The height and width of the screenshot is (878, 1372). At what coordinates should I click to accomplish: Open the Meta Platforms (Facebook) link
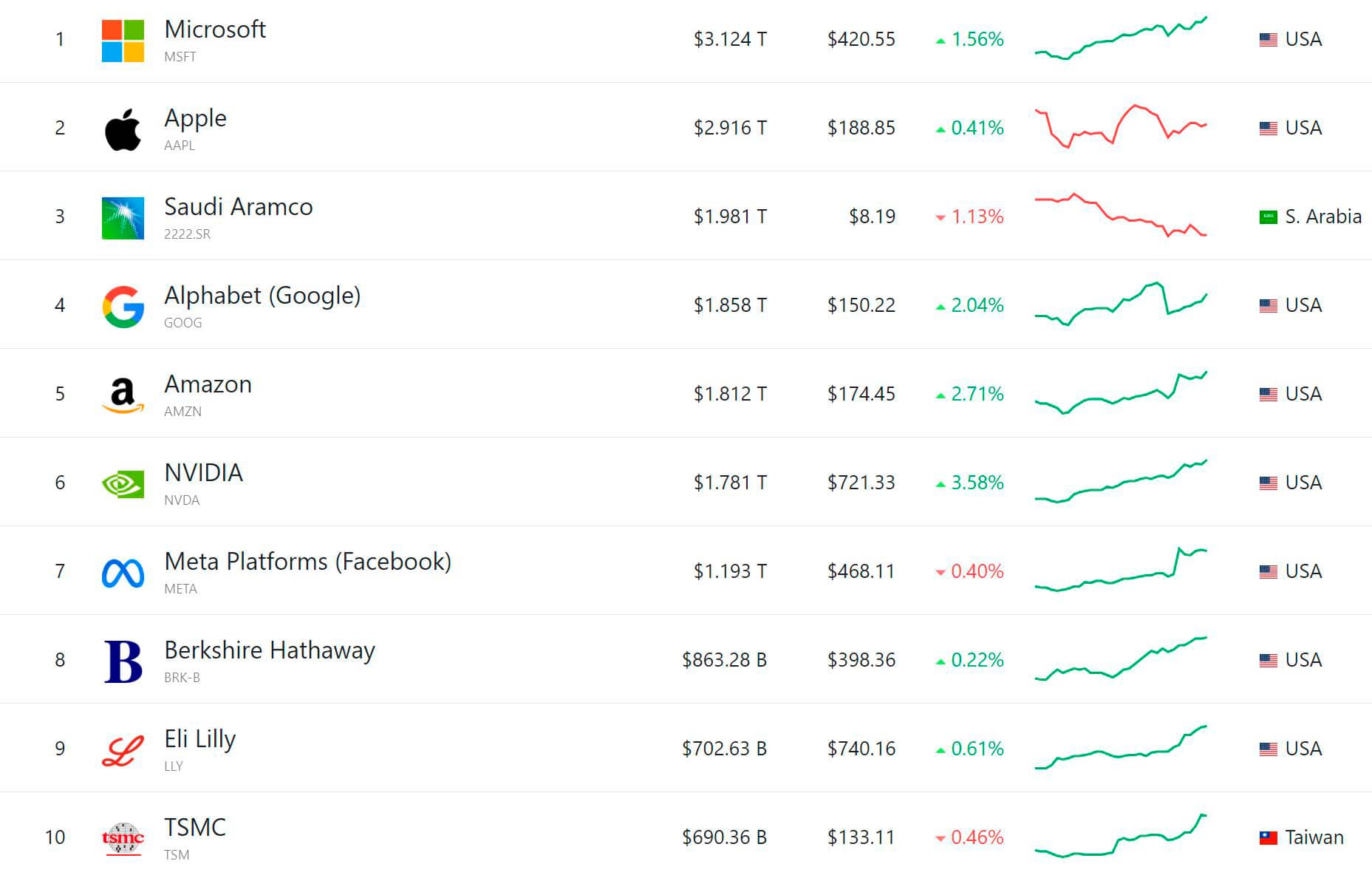pos(307,562)
